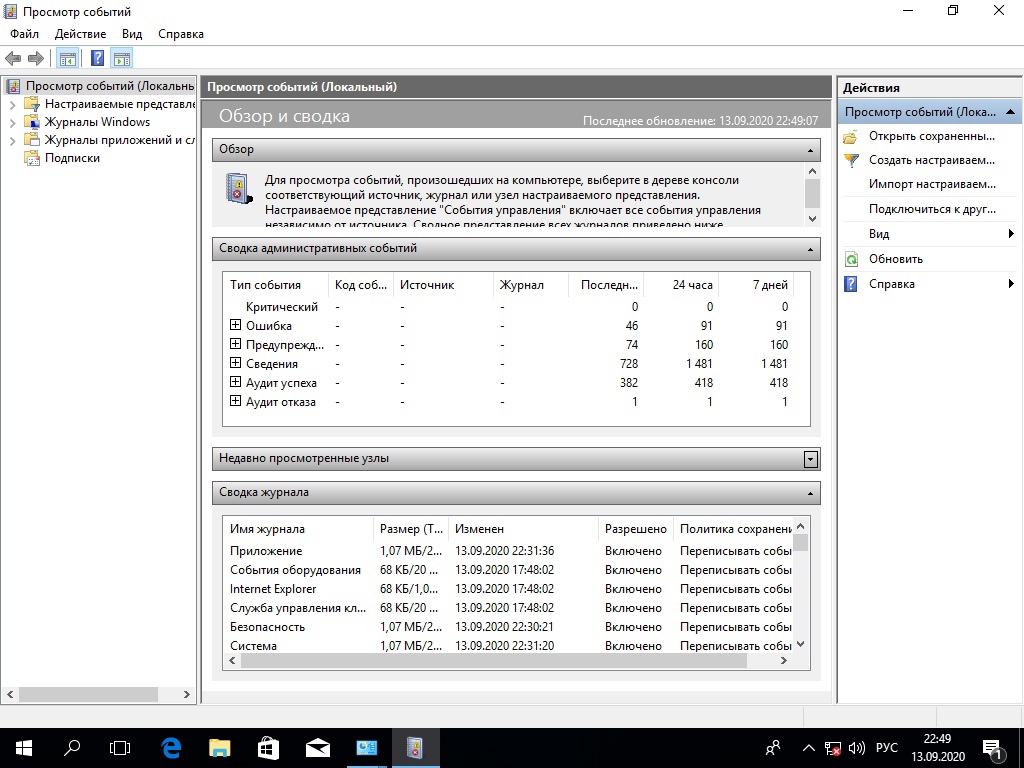Screen dimensions: 1024x768
Task: Click the show/hide action pane toolbar icon
Action: point(122,58)
